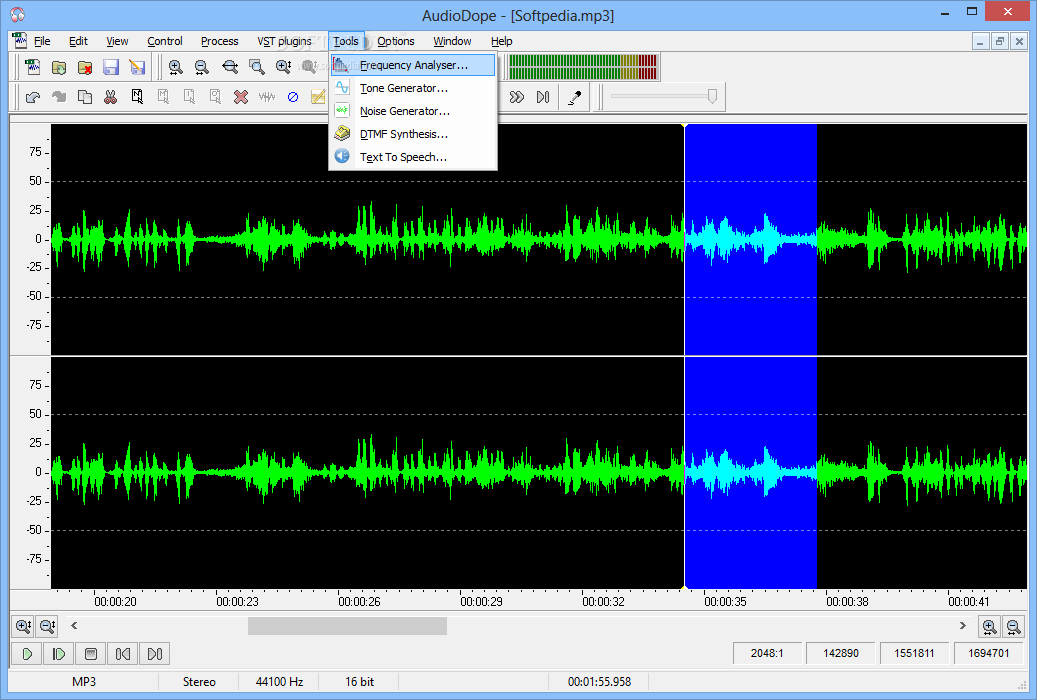Image resolution: width=1037 pixels, height=700 pixels.
Task: Click the 142890 selection length field
Action: click(x=841, y=653)
